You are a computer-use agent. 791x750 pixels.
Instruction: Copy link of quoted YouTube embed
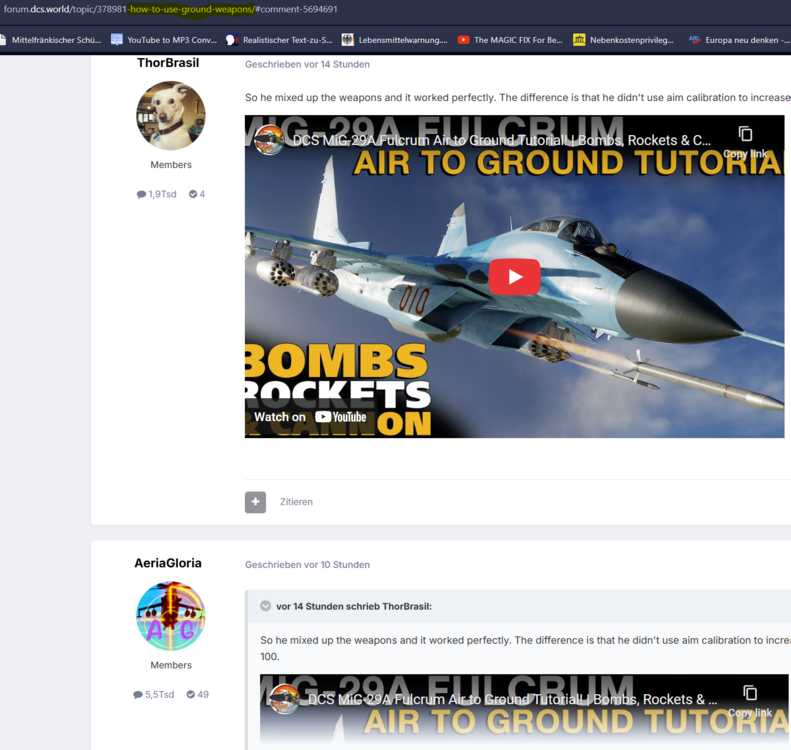click(750, 701)
